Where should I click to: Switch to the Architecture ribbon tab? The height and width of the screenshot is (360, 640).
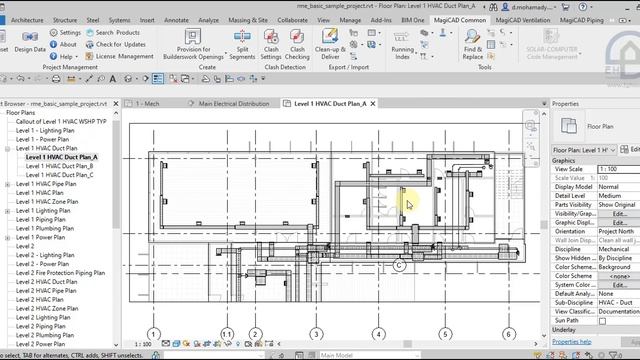(x=27, y=20)
